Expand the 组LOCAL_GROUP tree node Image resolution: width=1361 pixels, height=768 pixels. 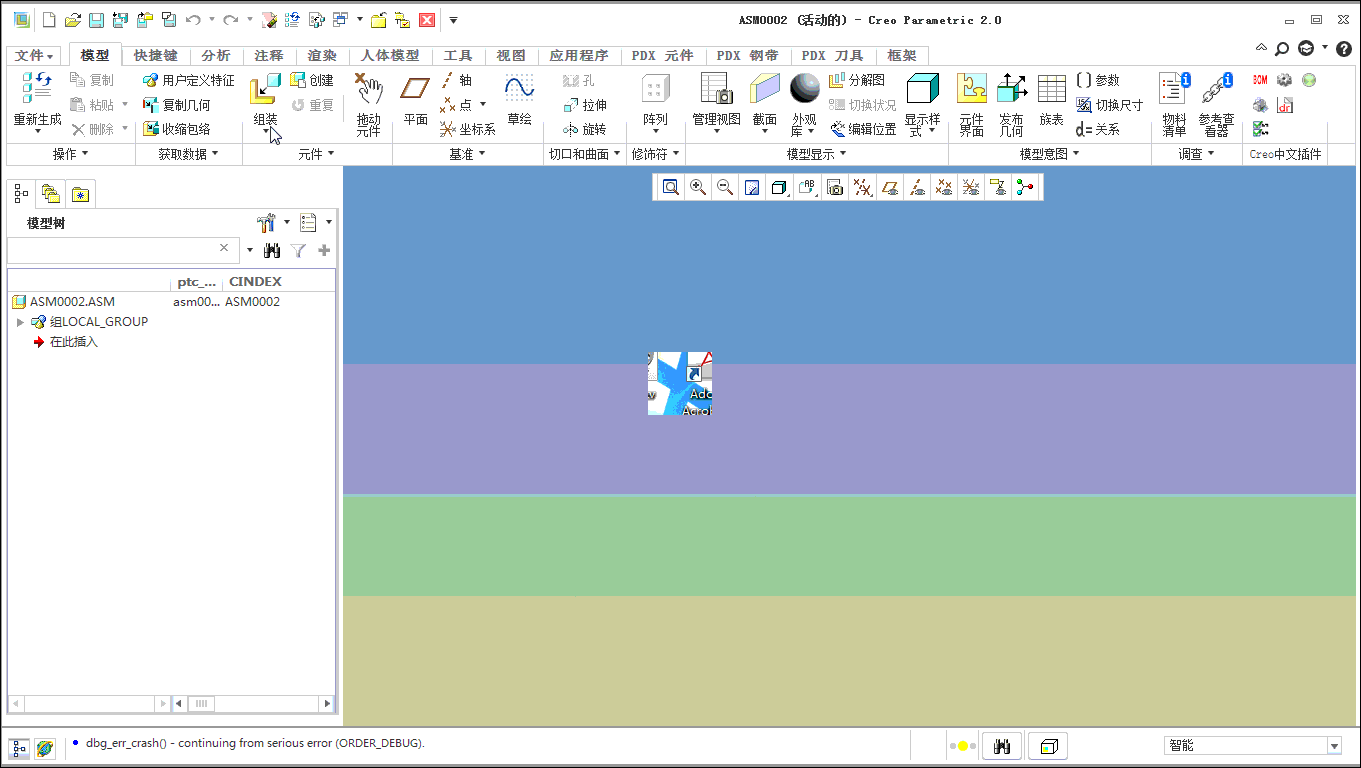[20, 322]
